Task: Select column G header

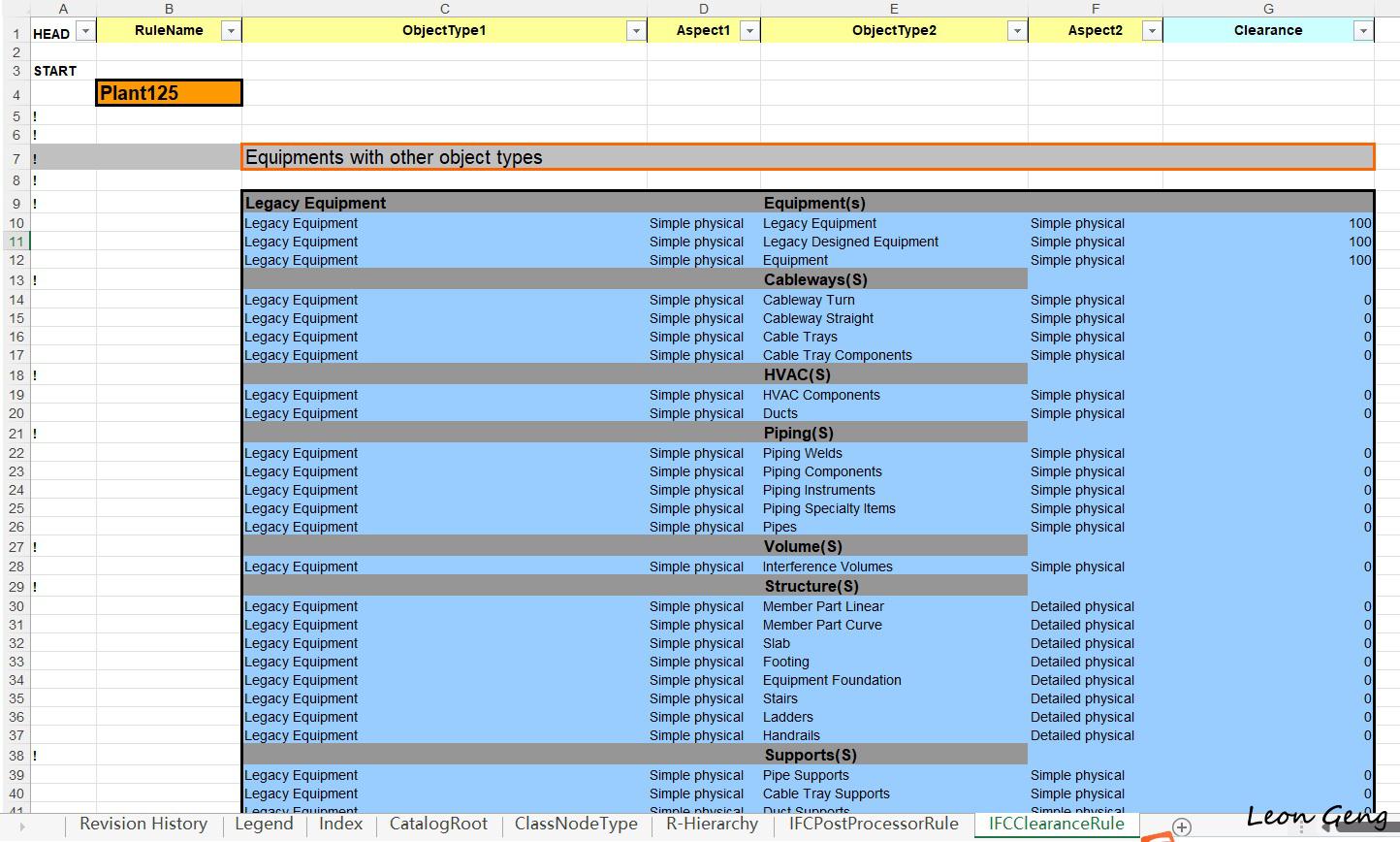Action: [1268, 9]
